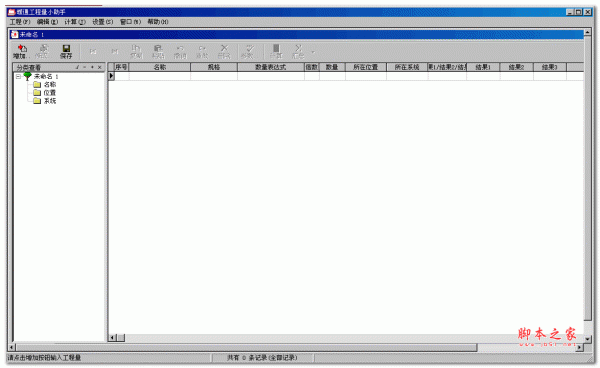Screen dimensions: 600x368
Task: Open the 设置(S) menu
Action: [x=103, y=22]
